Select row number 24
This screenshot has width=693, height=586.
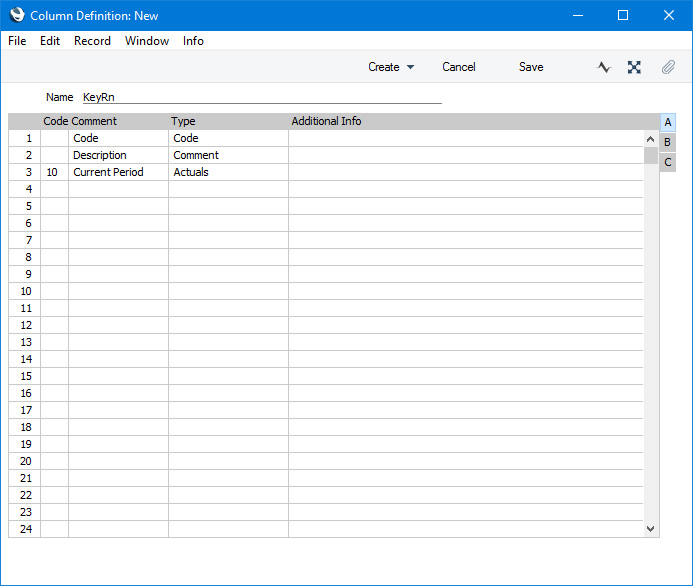25,529
